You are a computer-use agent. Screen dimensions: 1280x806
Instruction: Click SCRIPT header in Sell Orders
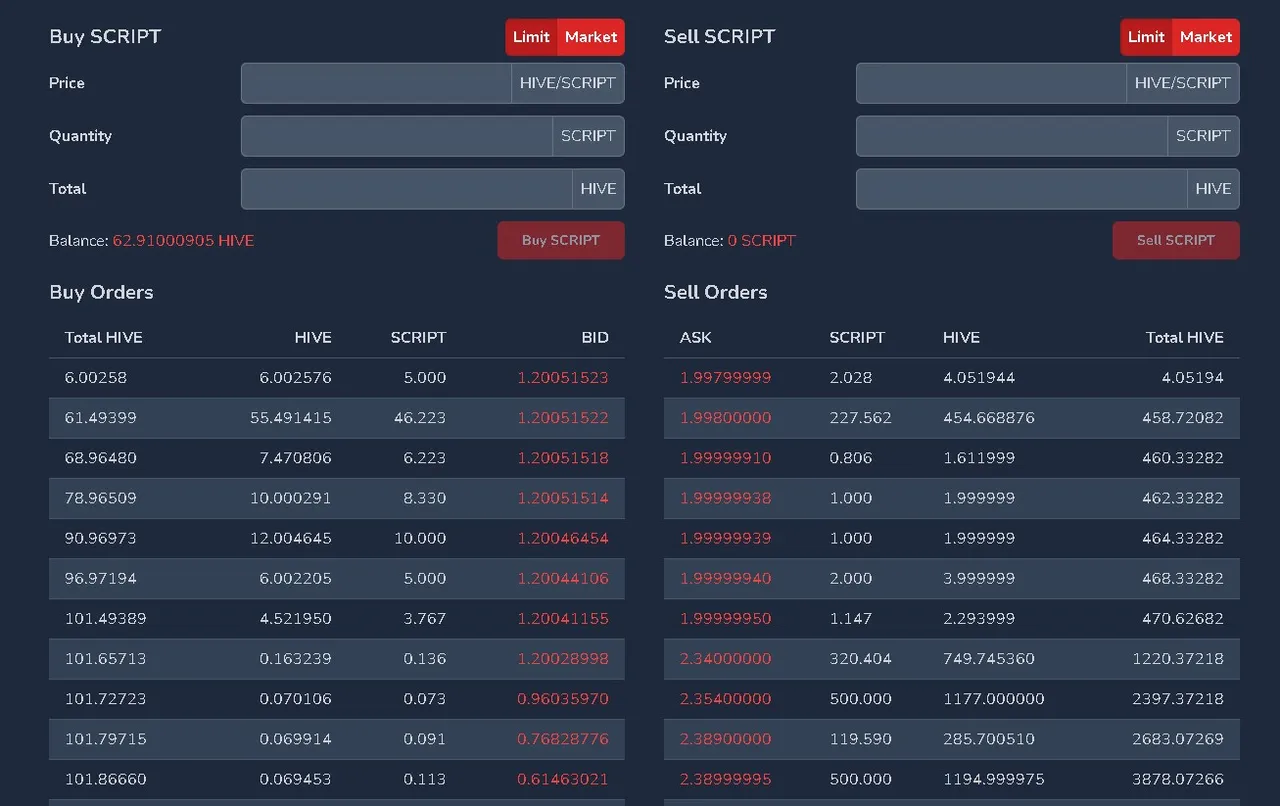tap(857, 338)
